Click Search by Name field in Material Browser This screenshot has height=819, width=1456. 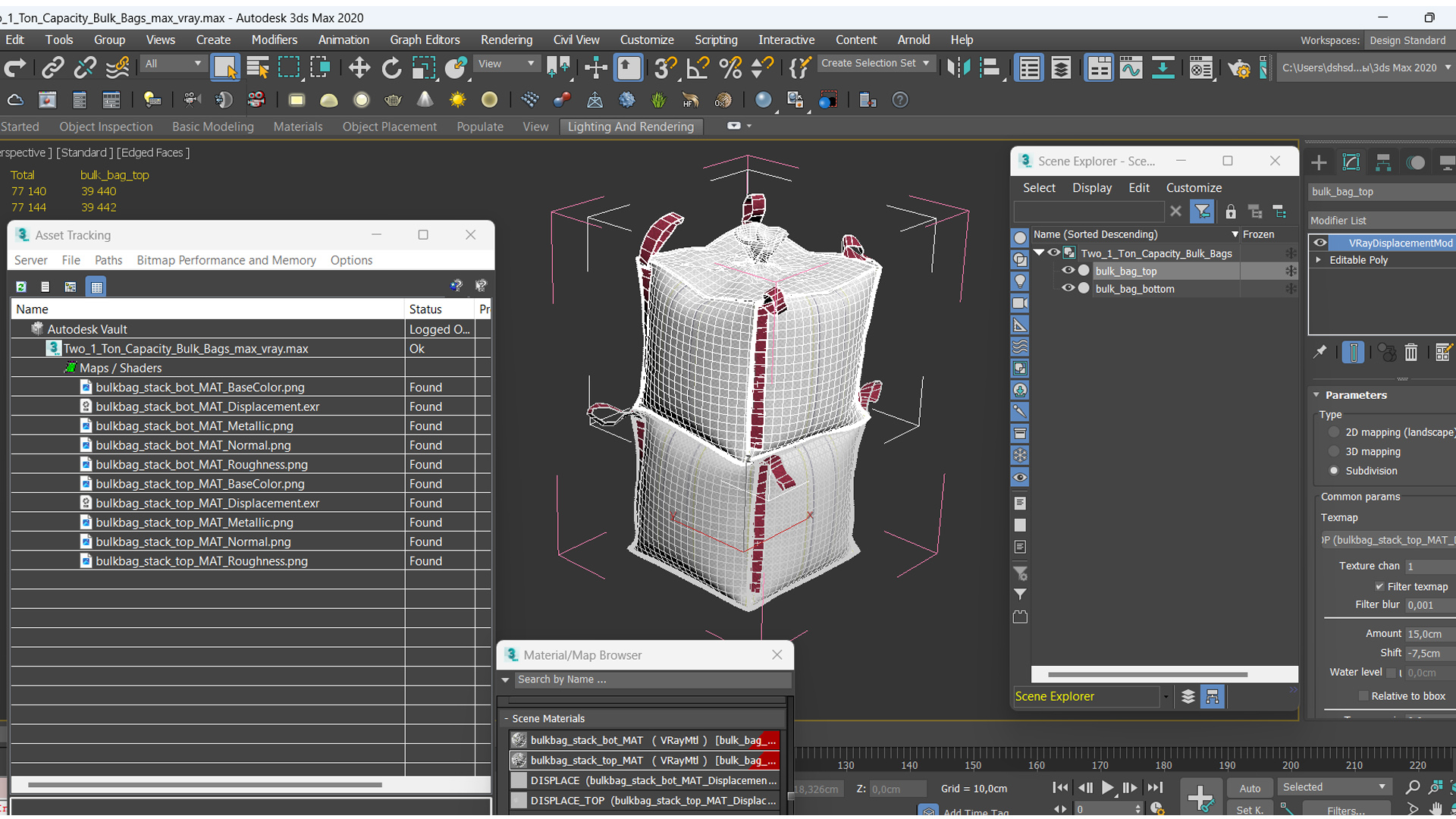tap(652, 679)
